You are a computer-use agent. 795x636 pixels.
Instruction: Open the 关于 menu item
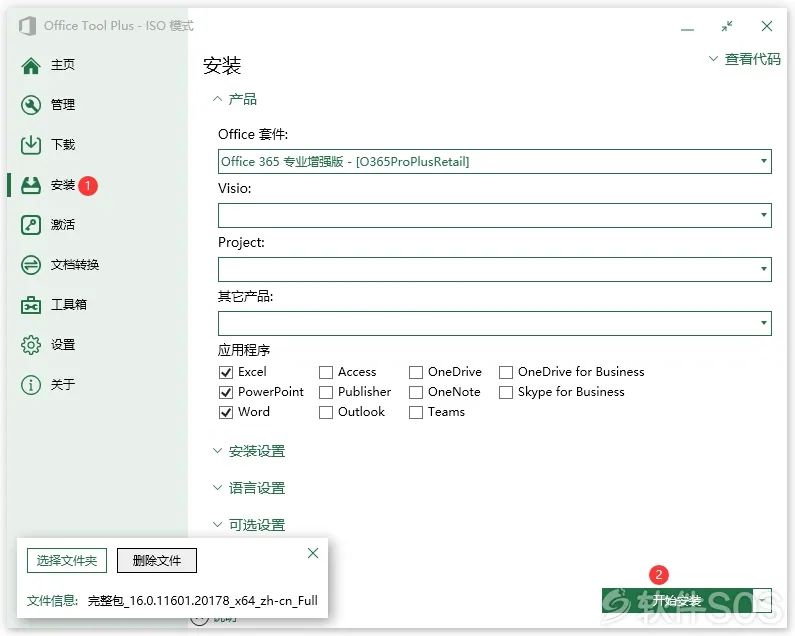tap(63, 384)
